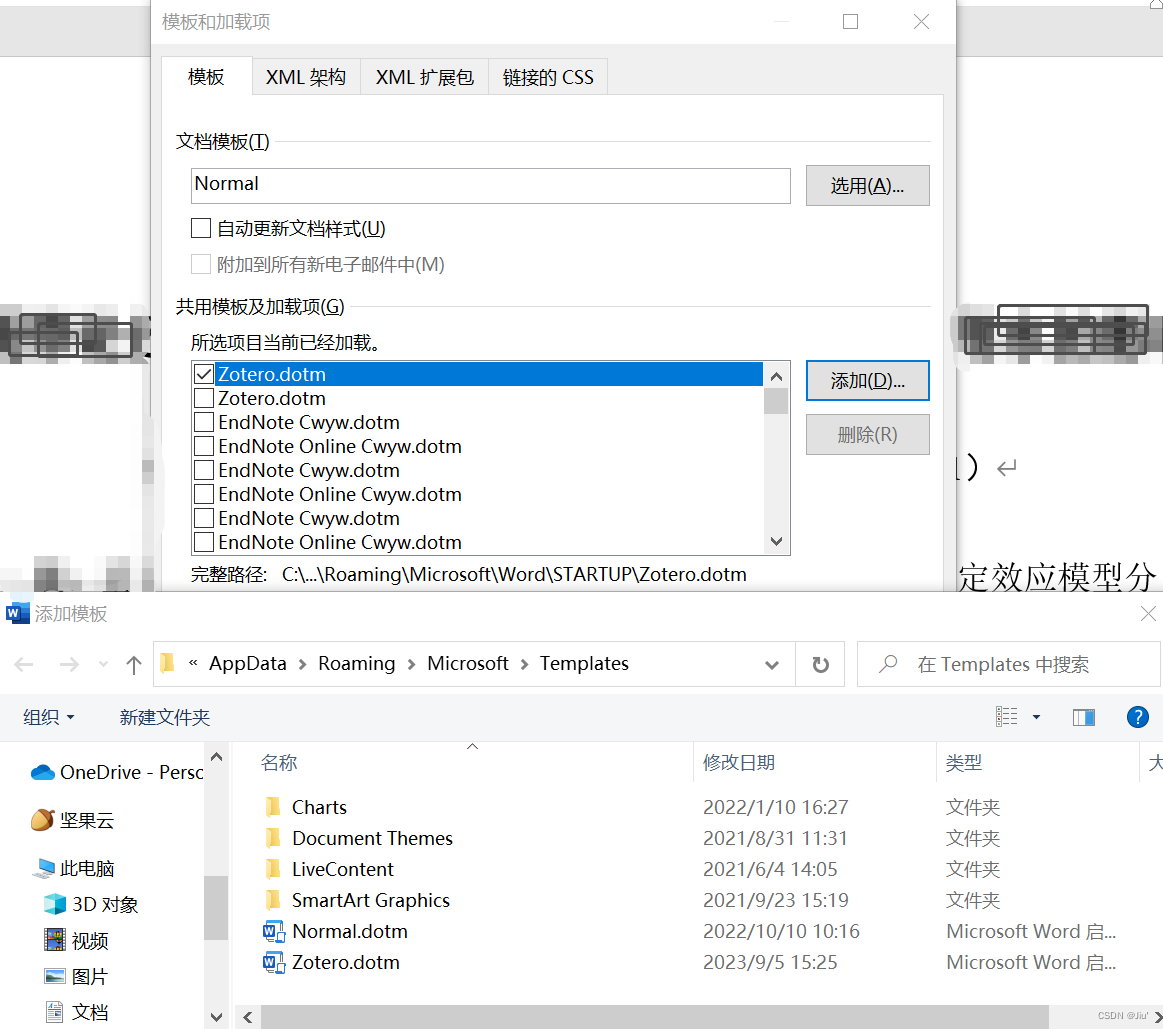Click the back arrow in the file dialog
The image size is (1163, 1029).
pyautogui.click(x=24, y=664)
